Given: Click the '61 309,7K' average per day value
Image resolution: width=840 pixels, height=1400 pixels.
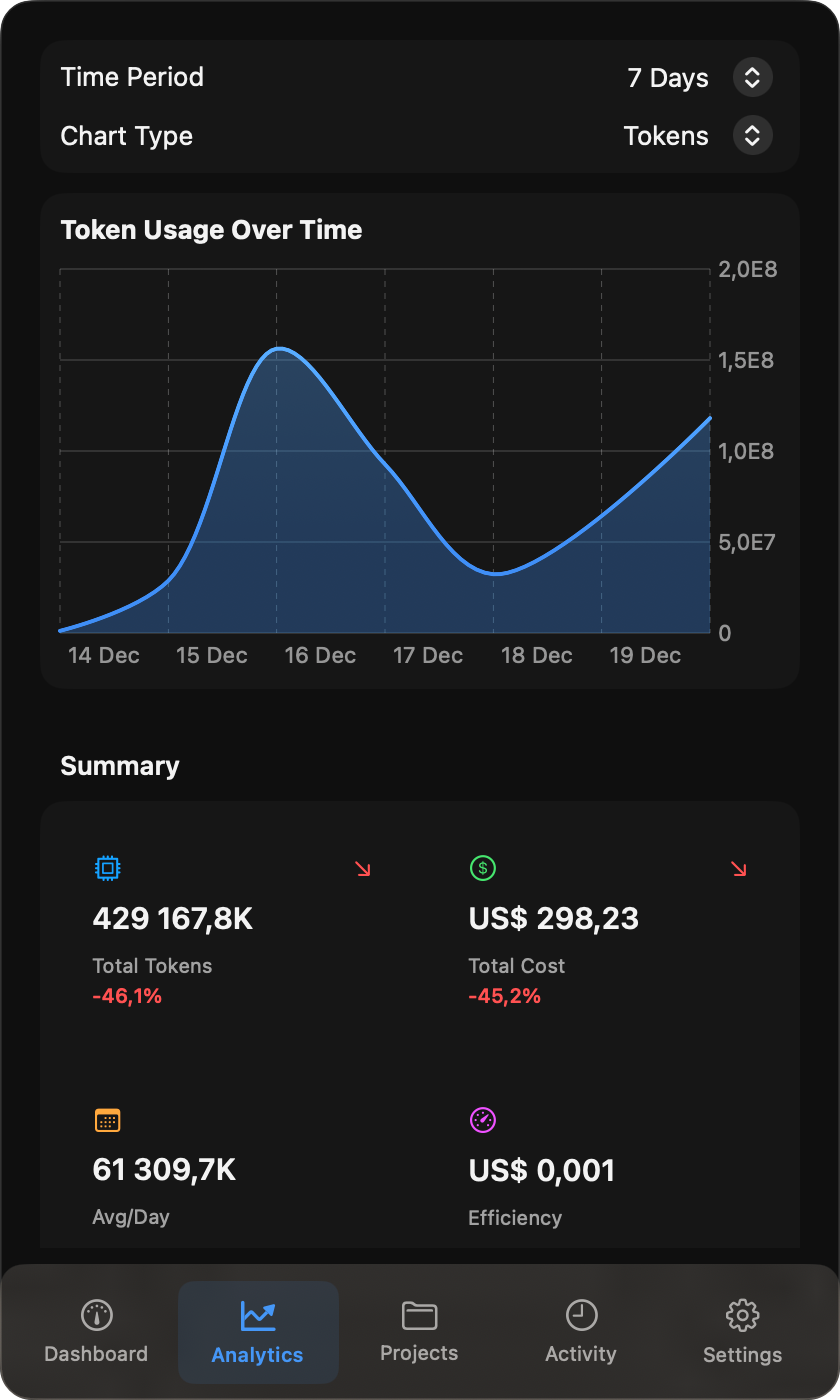Looking at the screenshot, I should pyautogui.click(x=164, y=1170).
